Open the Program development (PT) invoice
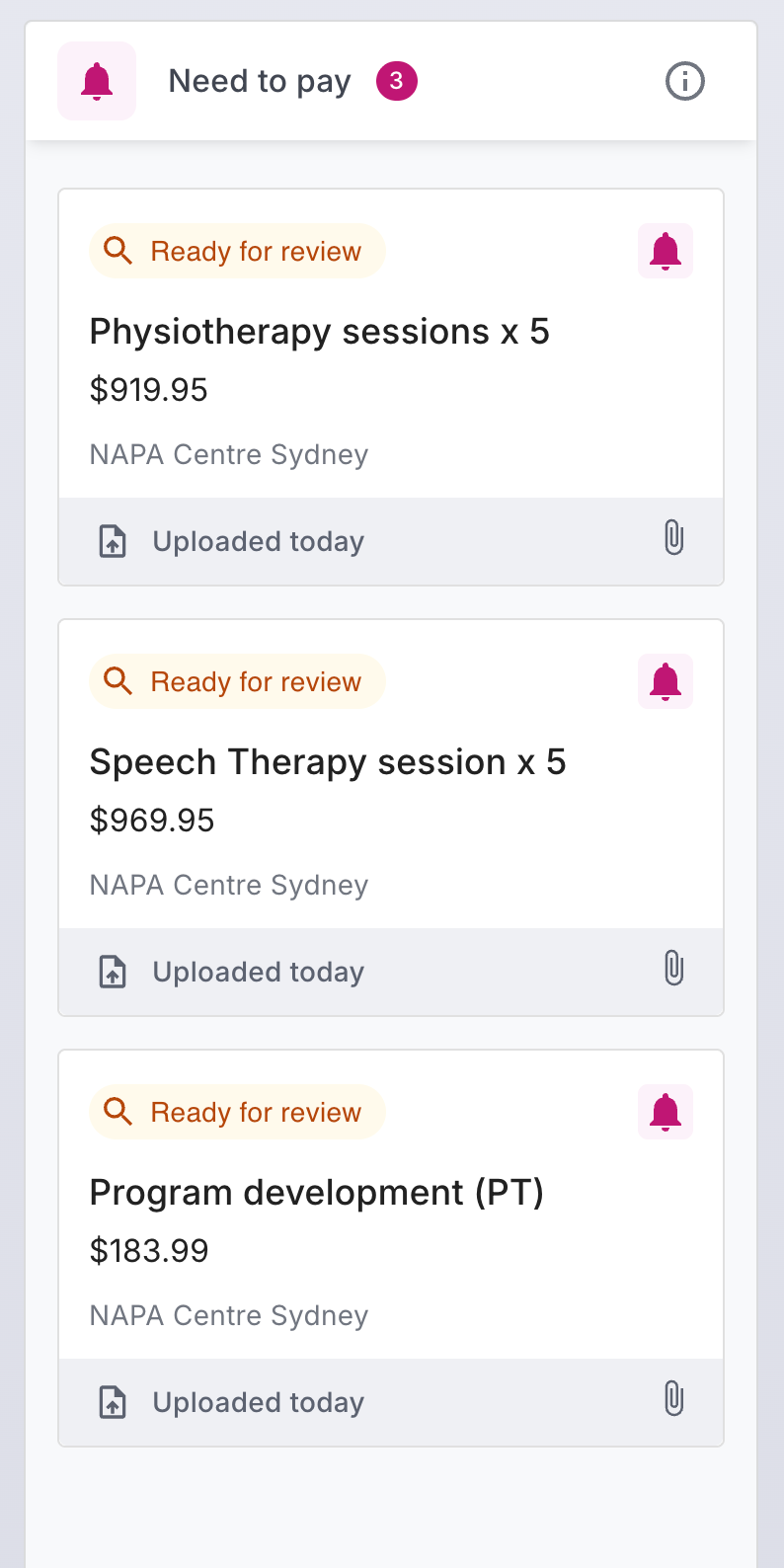Screen dimensions: 784x1568 click(x=317, y=1193)
